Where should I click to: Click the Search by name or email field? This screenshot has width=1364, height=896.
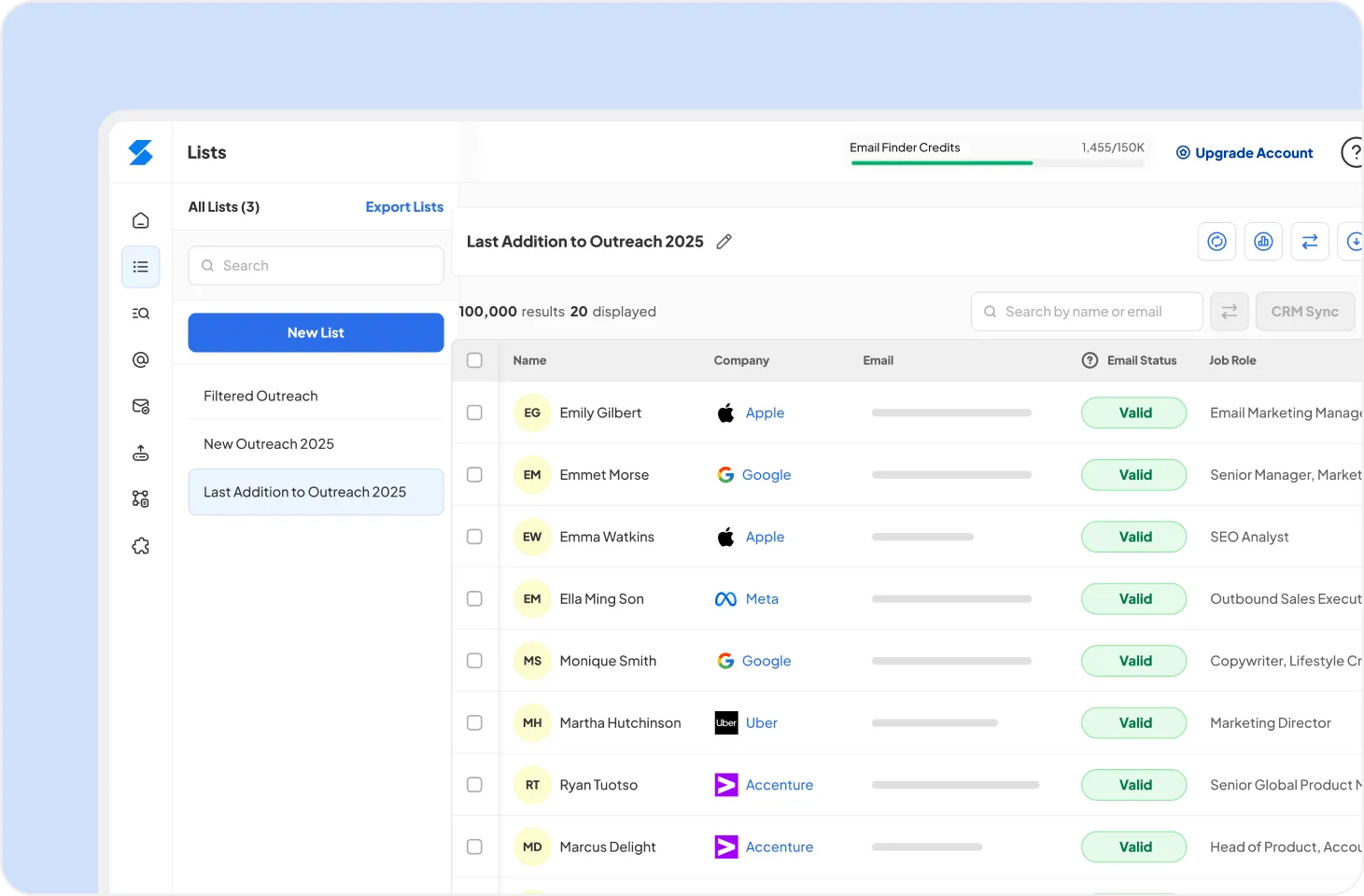pos(1087,312)
